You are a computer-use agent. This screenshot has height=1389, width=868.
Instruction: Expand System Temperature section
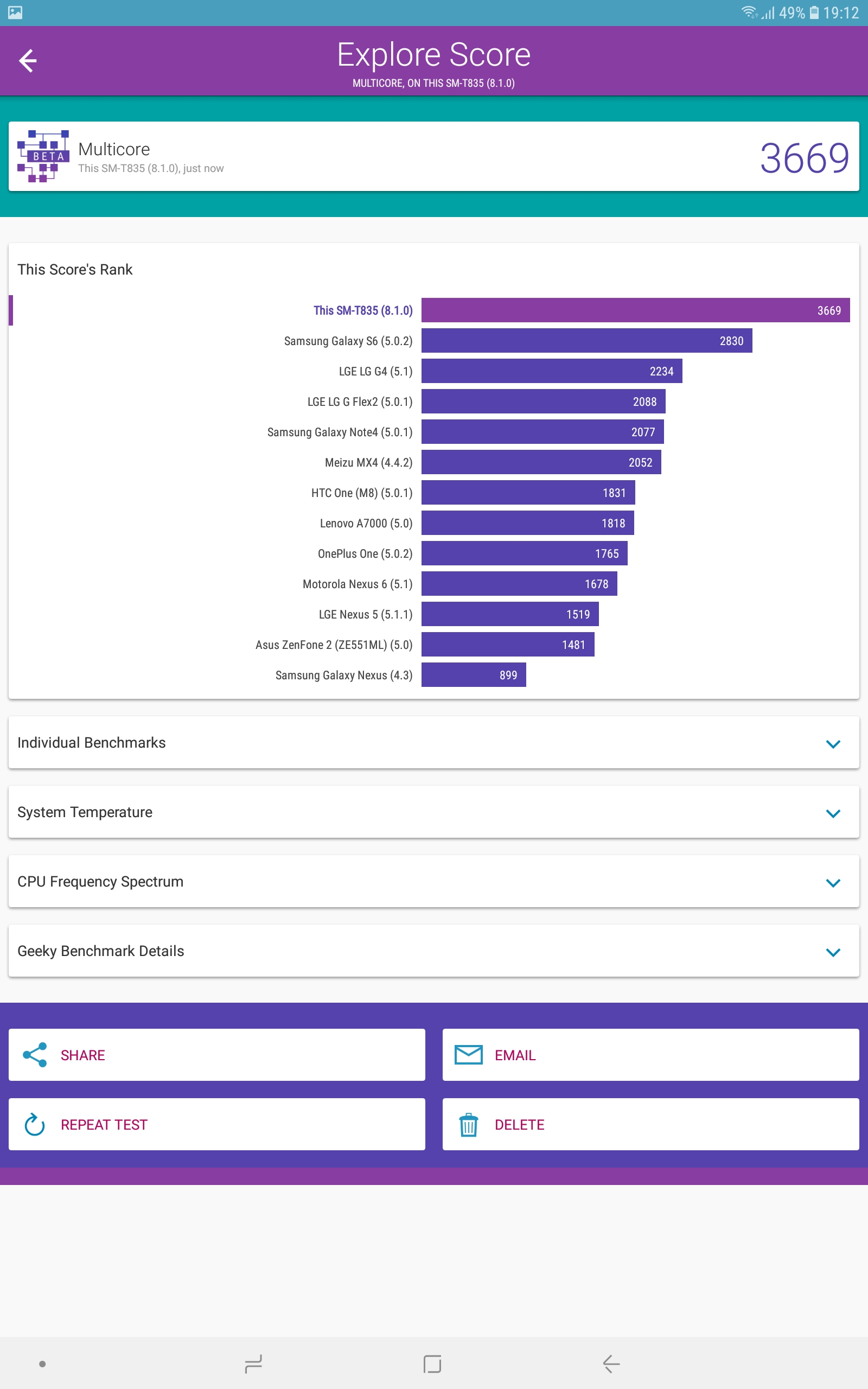[x=434, y=812]
